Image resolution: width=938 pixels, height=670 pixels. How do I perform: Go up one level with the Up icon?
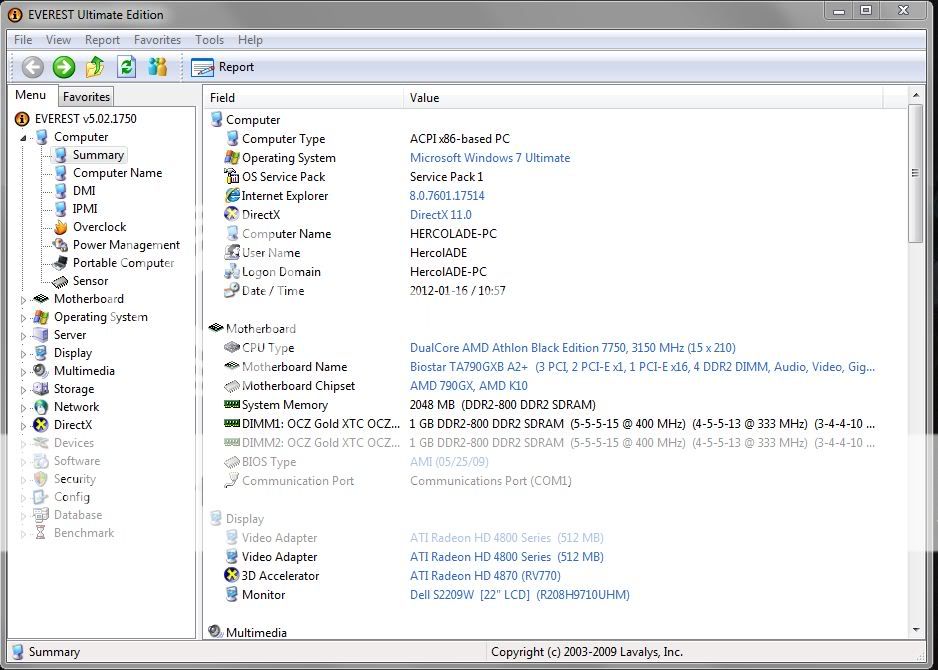[95, 67]
